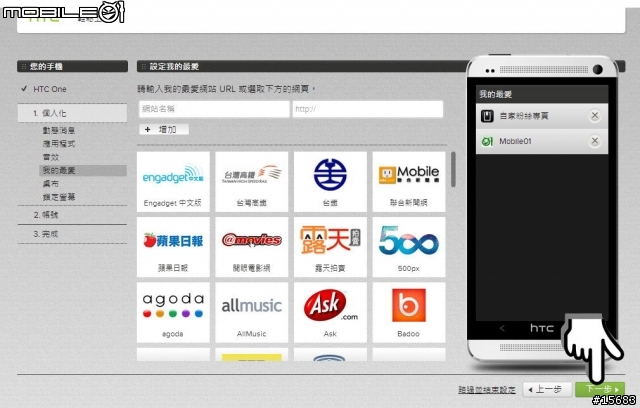
Task: Add the 聯合新聞網 Mobile tile
Action: coord(409,182)
